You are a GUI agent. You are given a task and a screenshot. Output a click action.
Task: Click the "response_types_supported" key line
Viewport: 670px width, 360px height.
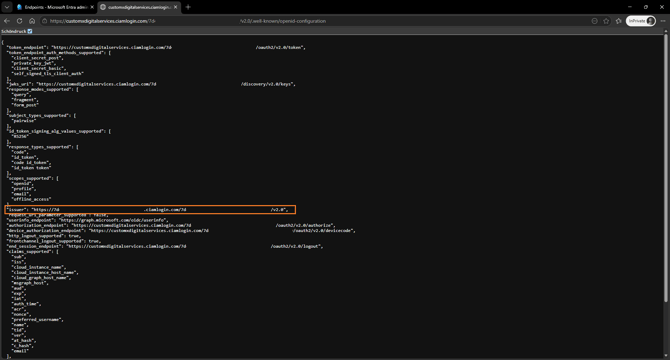click(42, 147)
